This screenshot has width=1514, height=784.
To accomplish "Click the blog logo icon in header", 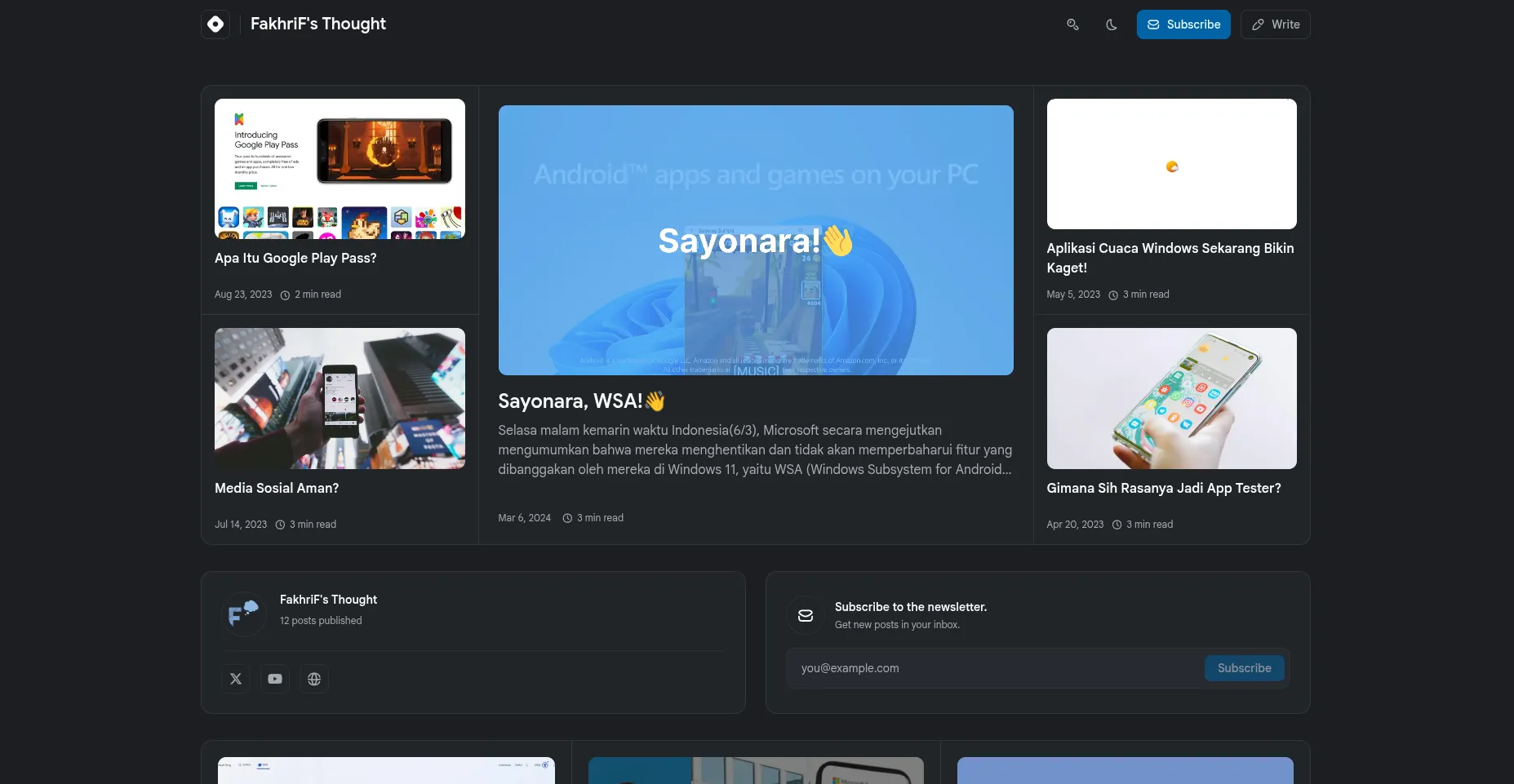I will [215, 24].
